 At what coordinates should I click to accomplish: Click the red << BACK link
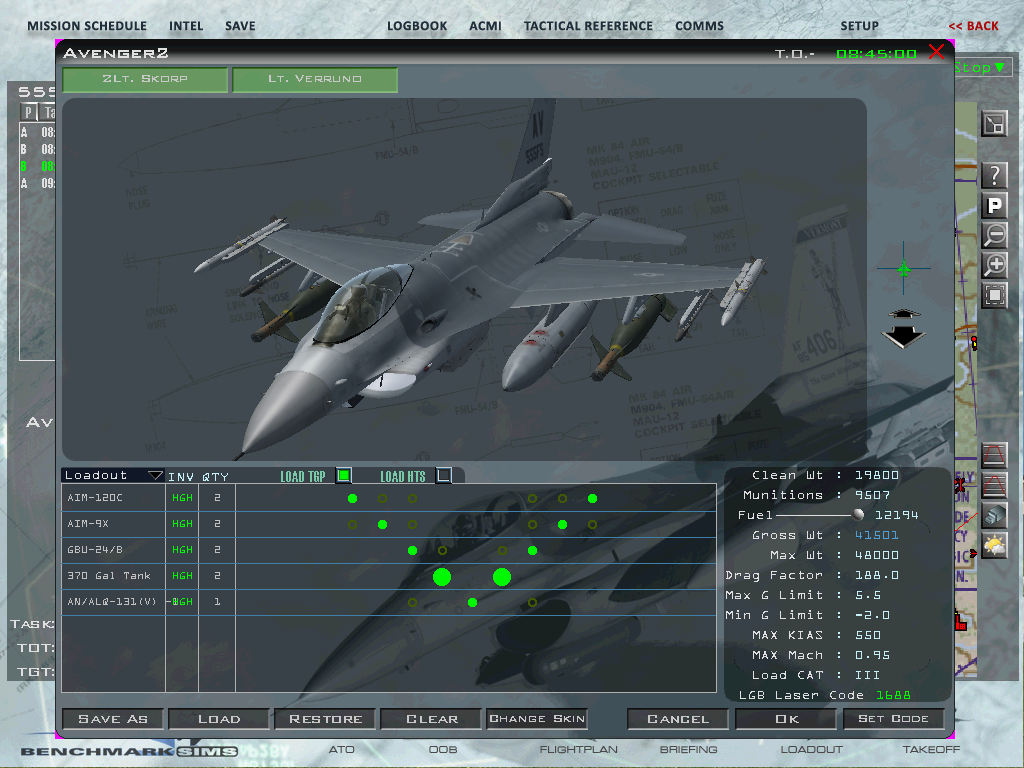tap(974, 26)
